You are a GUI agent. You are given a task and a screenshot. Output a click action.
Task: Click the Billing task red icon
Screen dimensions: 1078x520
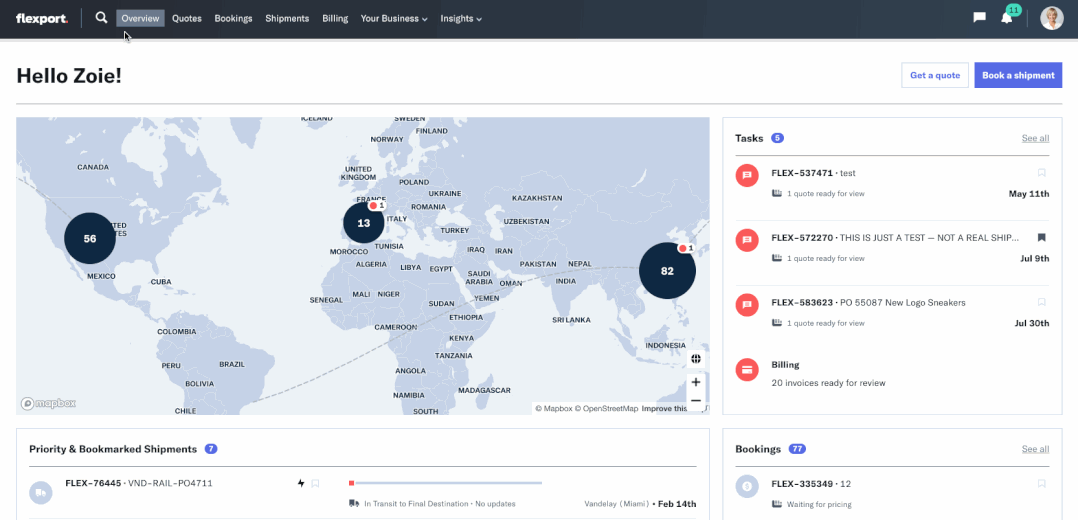click(747, 369)
